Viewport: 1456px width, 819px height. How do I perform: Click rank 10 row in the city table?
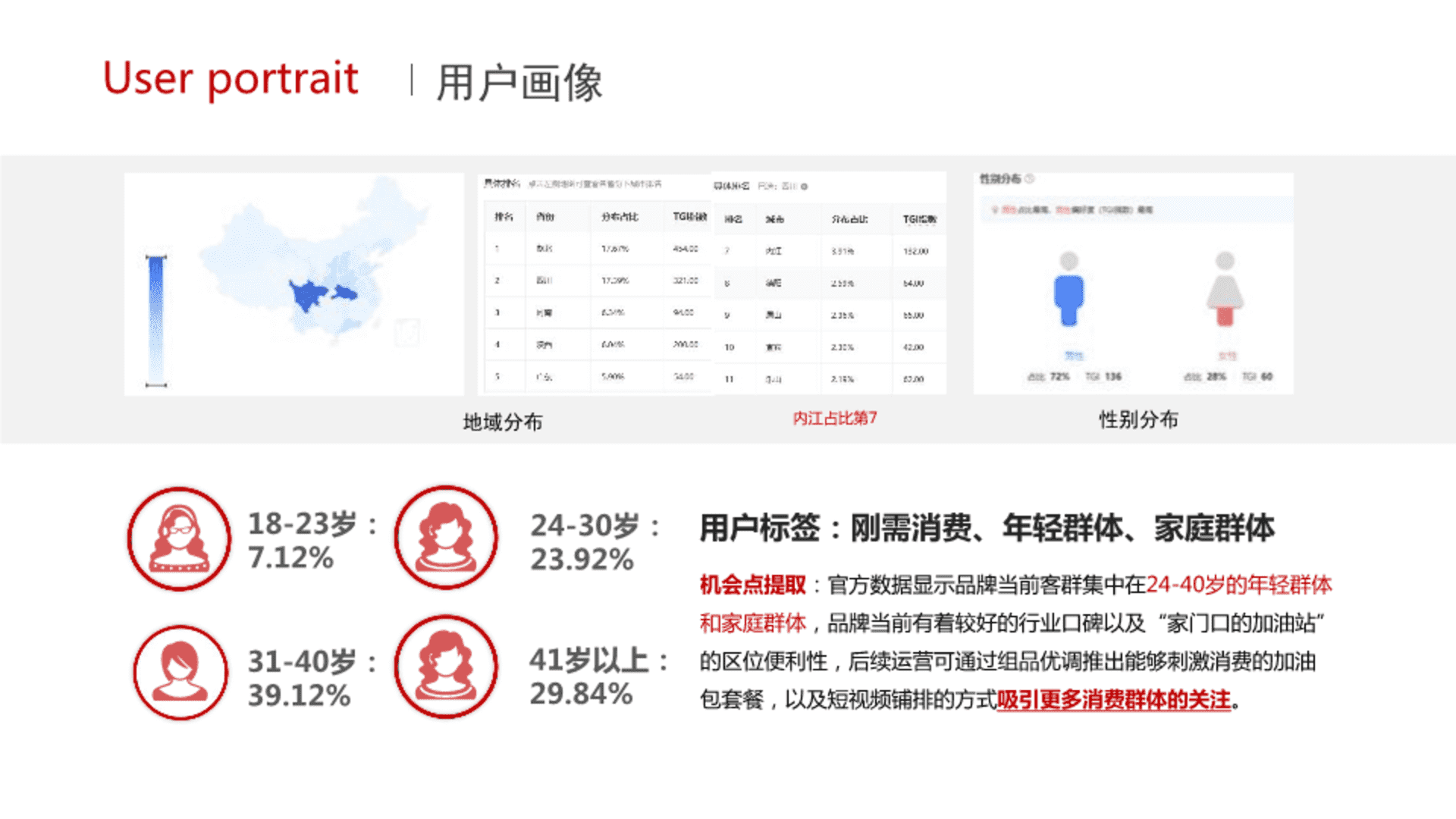click(830, 347)
